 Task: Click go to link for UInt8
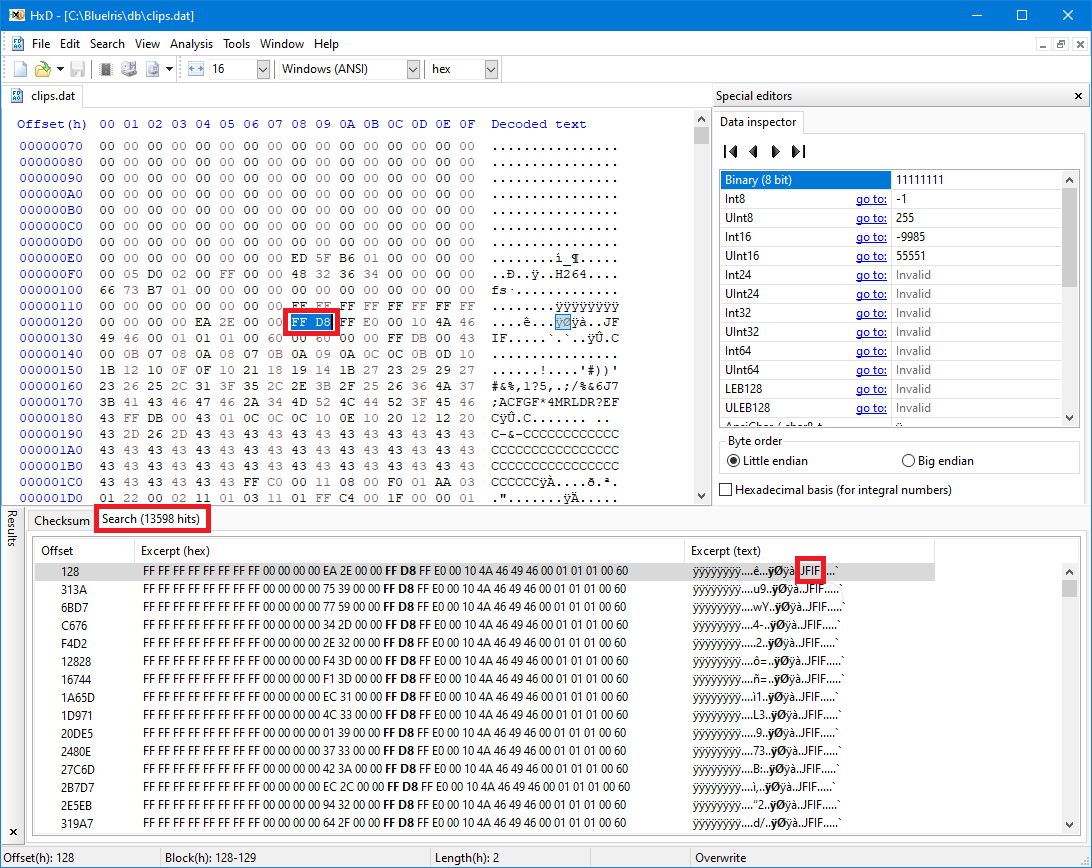click(x=871, y=218)
